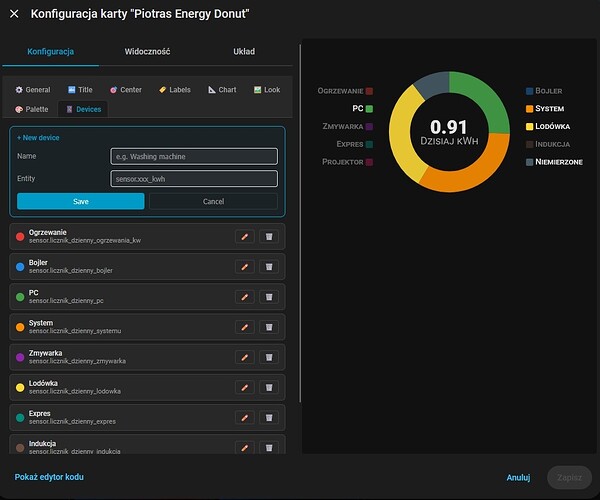
Task: Select the General section tab
Action: tap(33, 90)
